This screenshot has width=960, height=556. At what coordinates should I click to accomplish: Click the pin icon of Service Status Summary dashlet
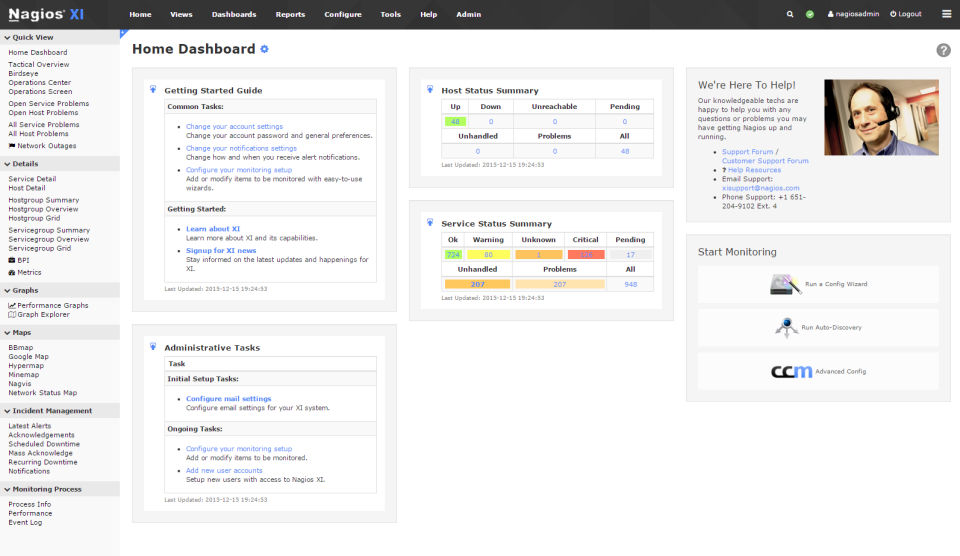pyautogui.click(x=430, y=223)
